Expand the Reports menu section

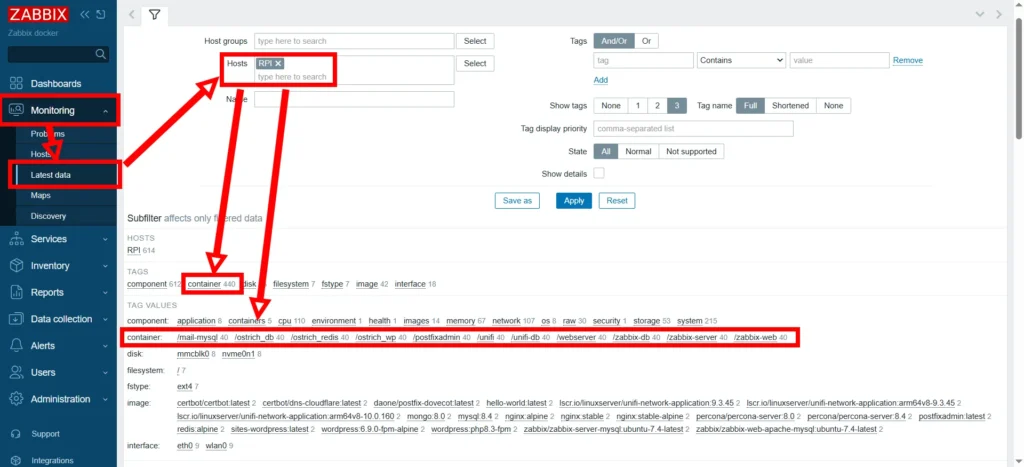[x=60, y=292]
